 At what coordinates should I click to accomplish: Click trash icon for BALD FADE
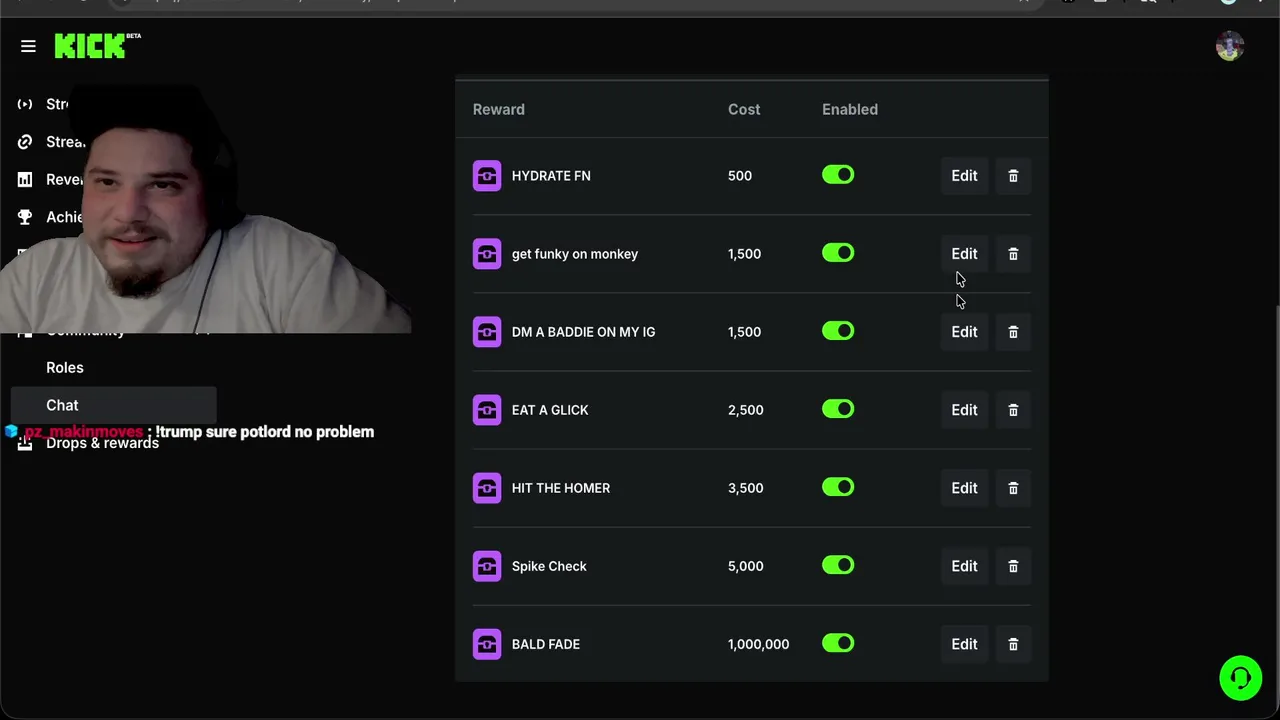pos(1013,644)
